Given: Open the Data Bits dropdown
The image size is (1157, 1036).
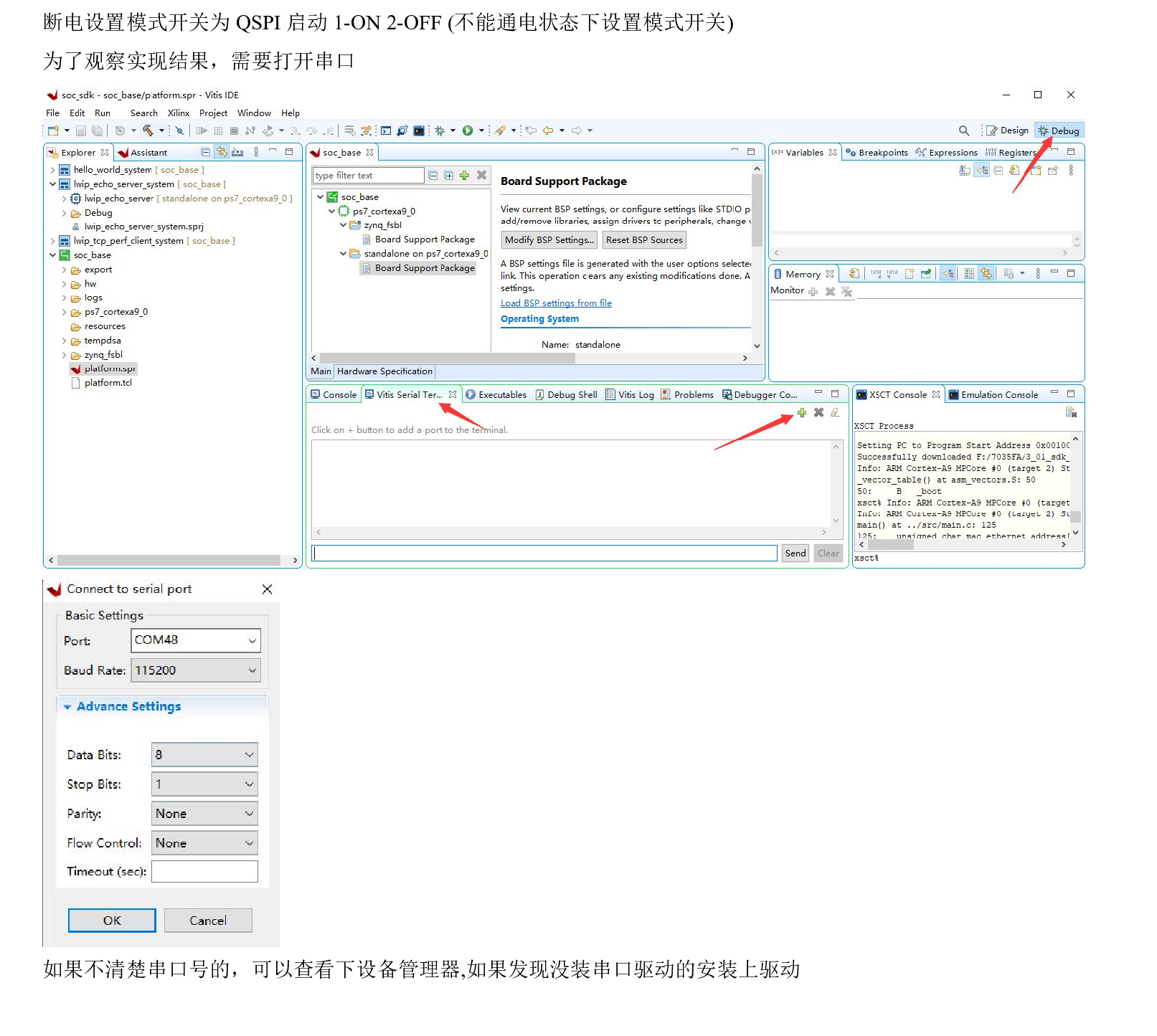Looking at the screenshot, I should [x=204, y=754].
